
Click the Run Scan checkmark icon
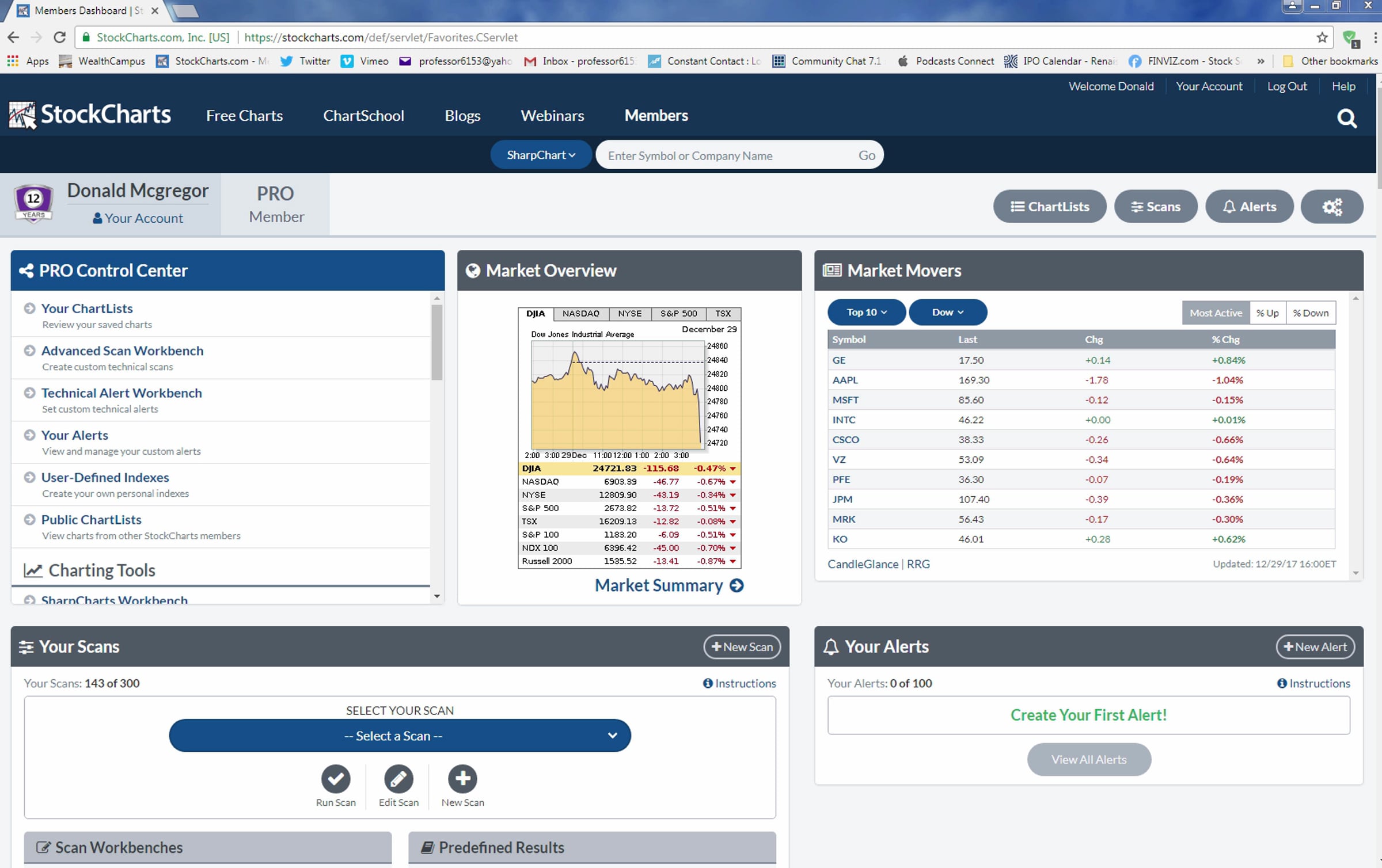point(336,779)
